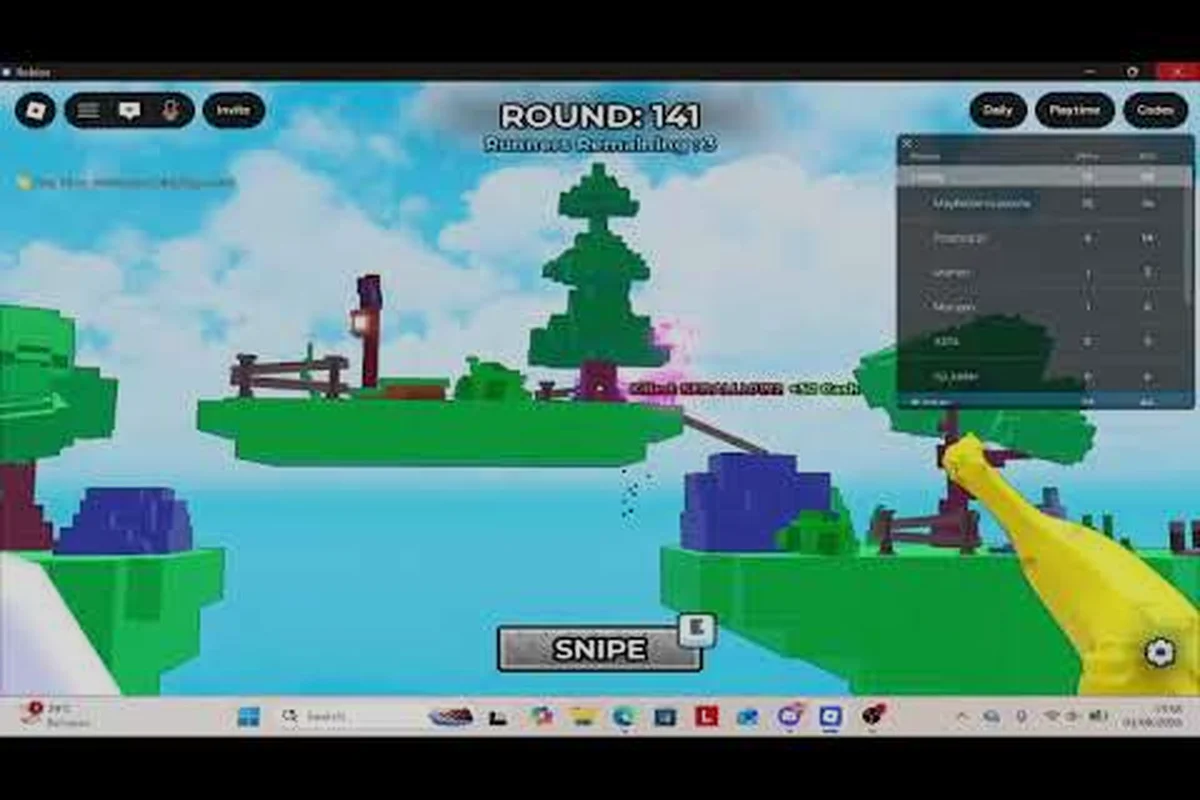1200x800 pixels.
Task: Click the Invite button
Action: 233,110
